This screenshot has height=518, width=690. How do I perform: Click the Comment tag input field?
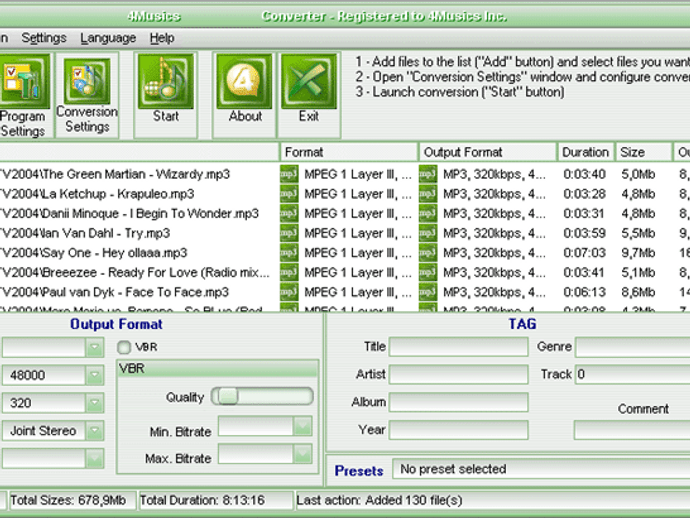(x=632, y=430)
